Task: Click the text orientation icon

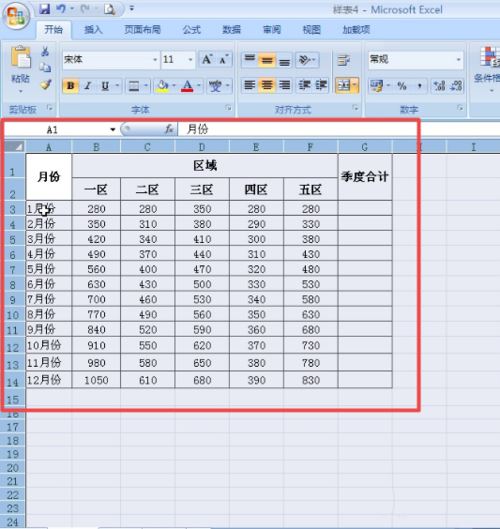Action: 306,60
